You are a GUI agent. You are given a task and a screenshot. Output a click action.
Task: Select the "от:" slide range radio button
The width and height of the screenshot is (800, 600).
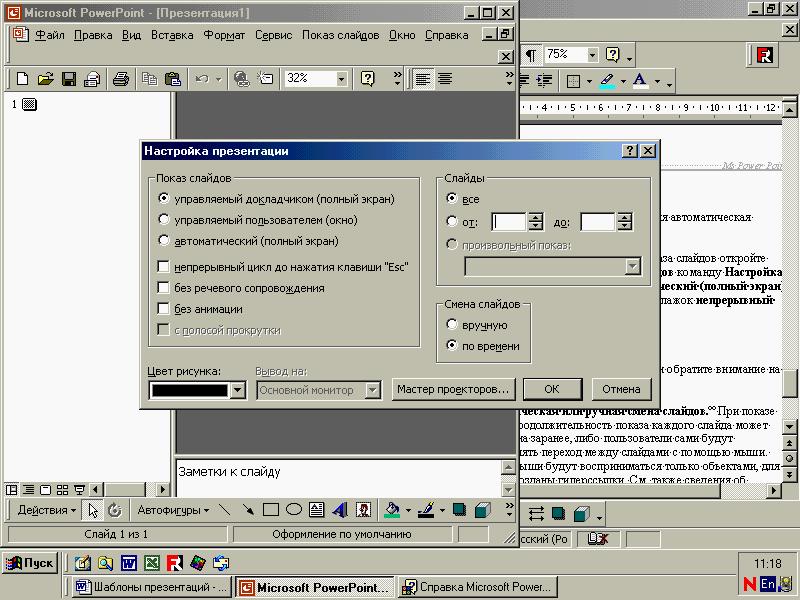(x=452, y=221)
